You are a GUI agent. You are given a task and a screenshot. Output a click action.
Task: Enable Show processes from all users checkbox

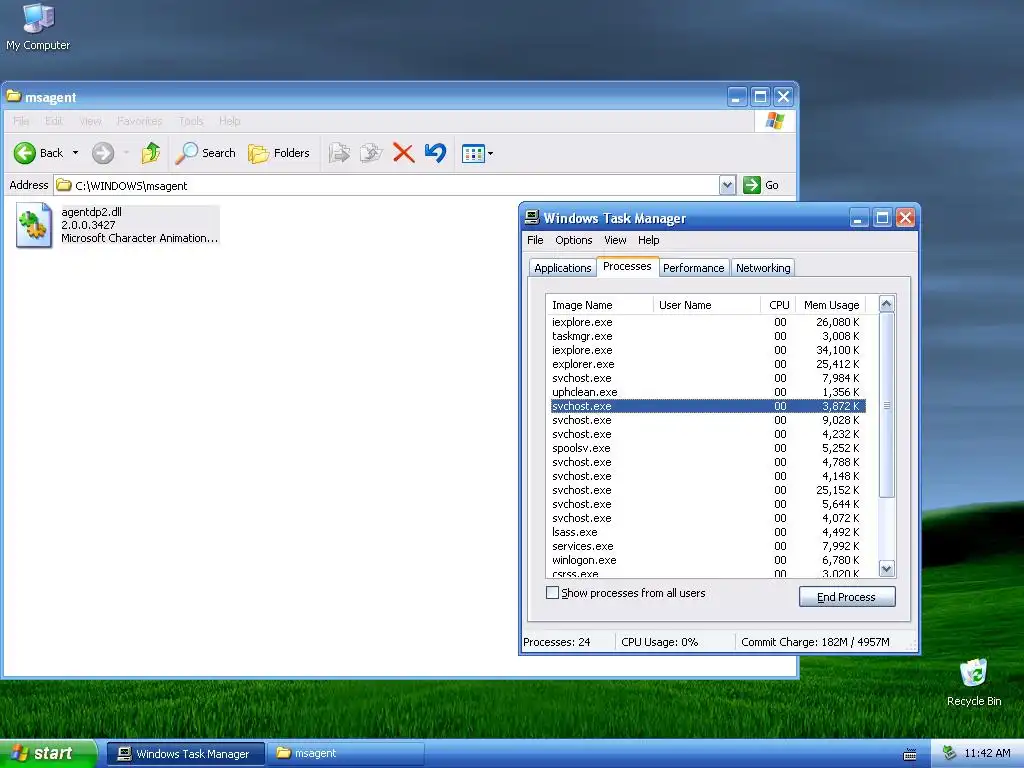[552, 592]
